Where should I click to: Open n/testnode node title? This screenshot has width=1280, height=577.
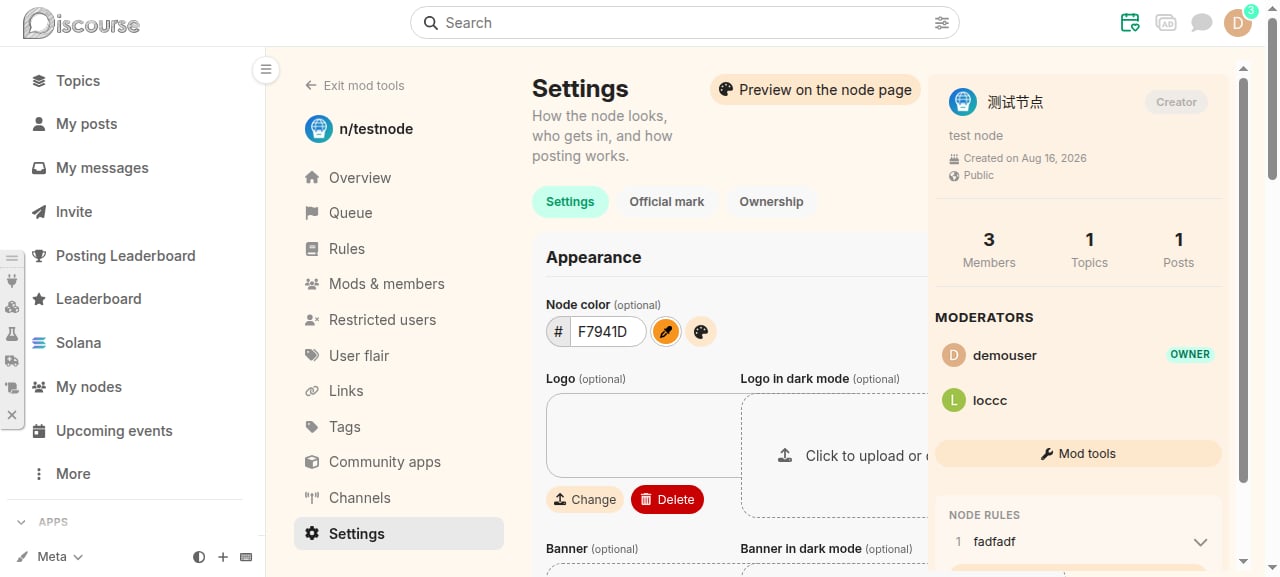pos(376,129)
